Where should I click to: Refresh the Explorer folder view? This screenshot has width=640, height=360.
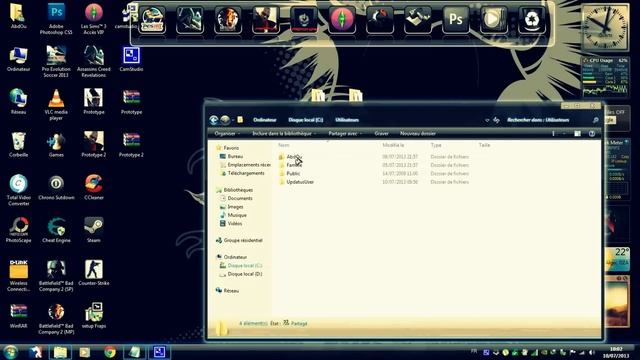496,120
